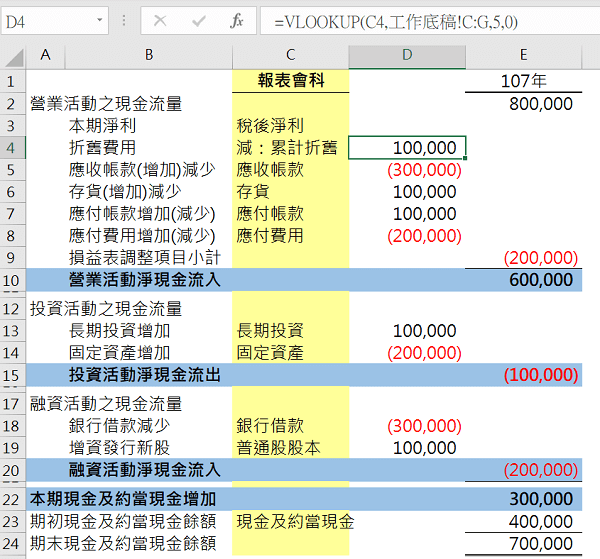This screenshot has width=600, height=559.
Task: Select column A header
Action: (46, 55)
